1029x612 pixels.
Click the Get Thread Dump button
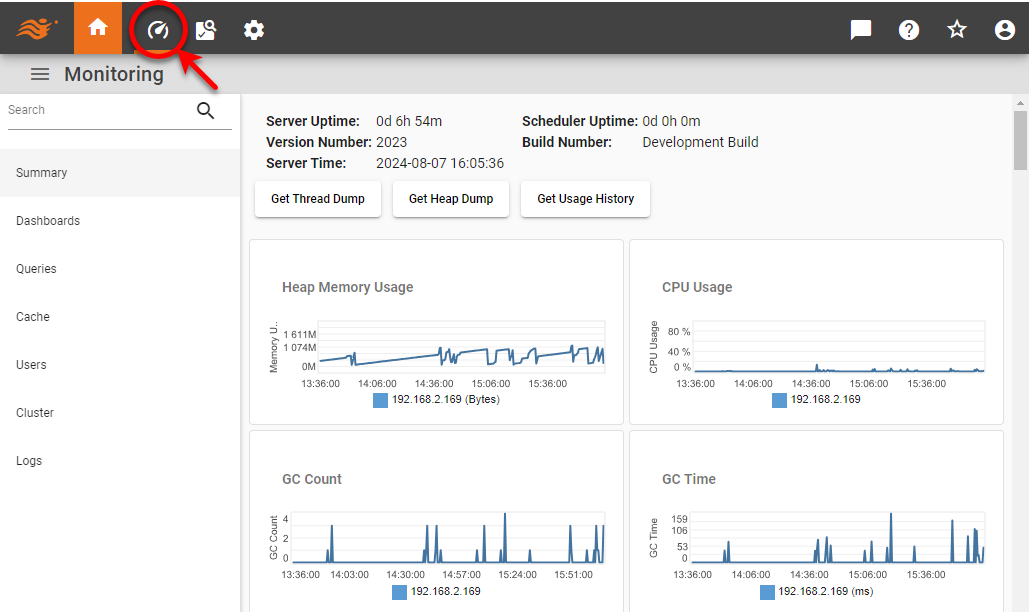pyautogui.click(x=317, y=199)
